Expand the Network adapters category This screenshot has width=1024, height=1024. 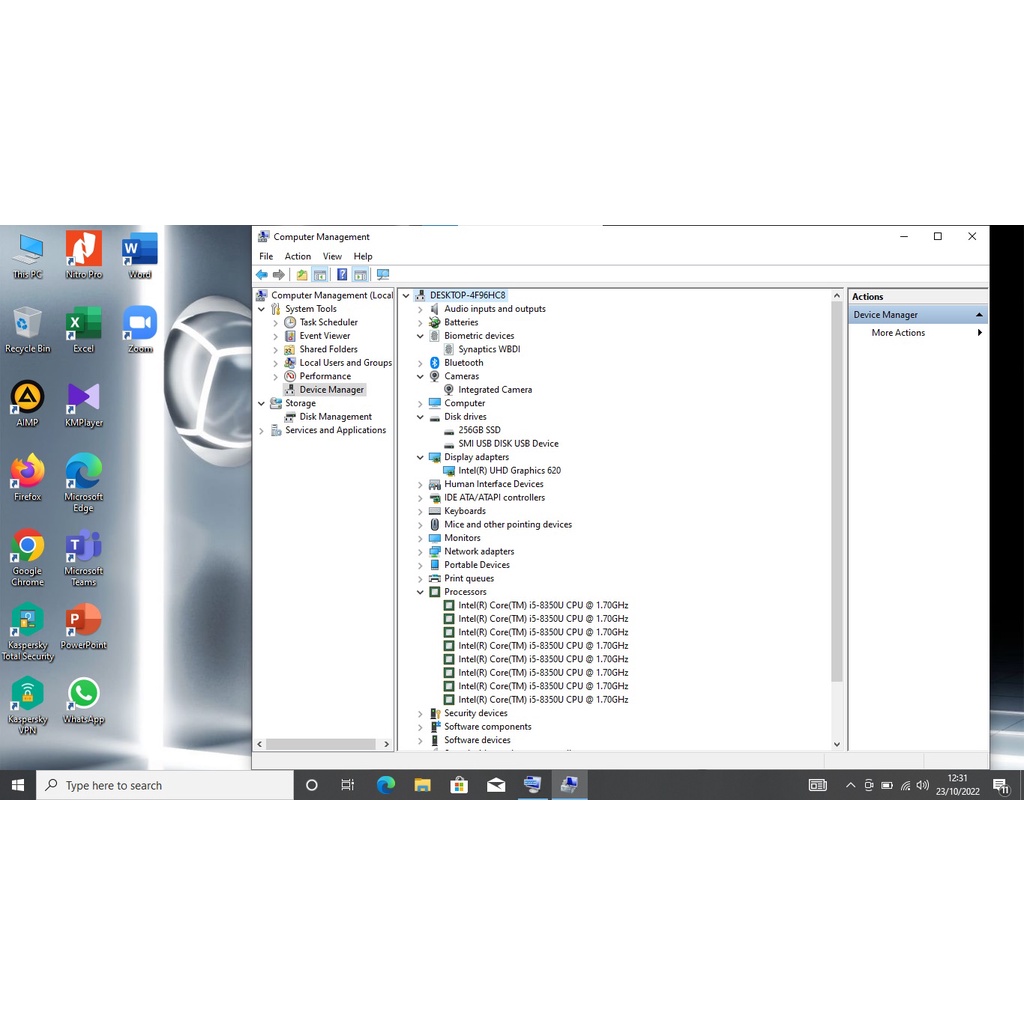420,552
